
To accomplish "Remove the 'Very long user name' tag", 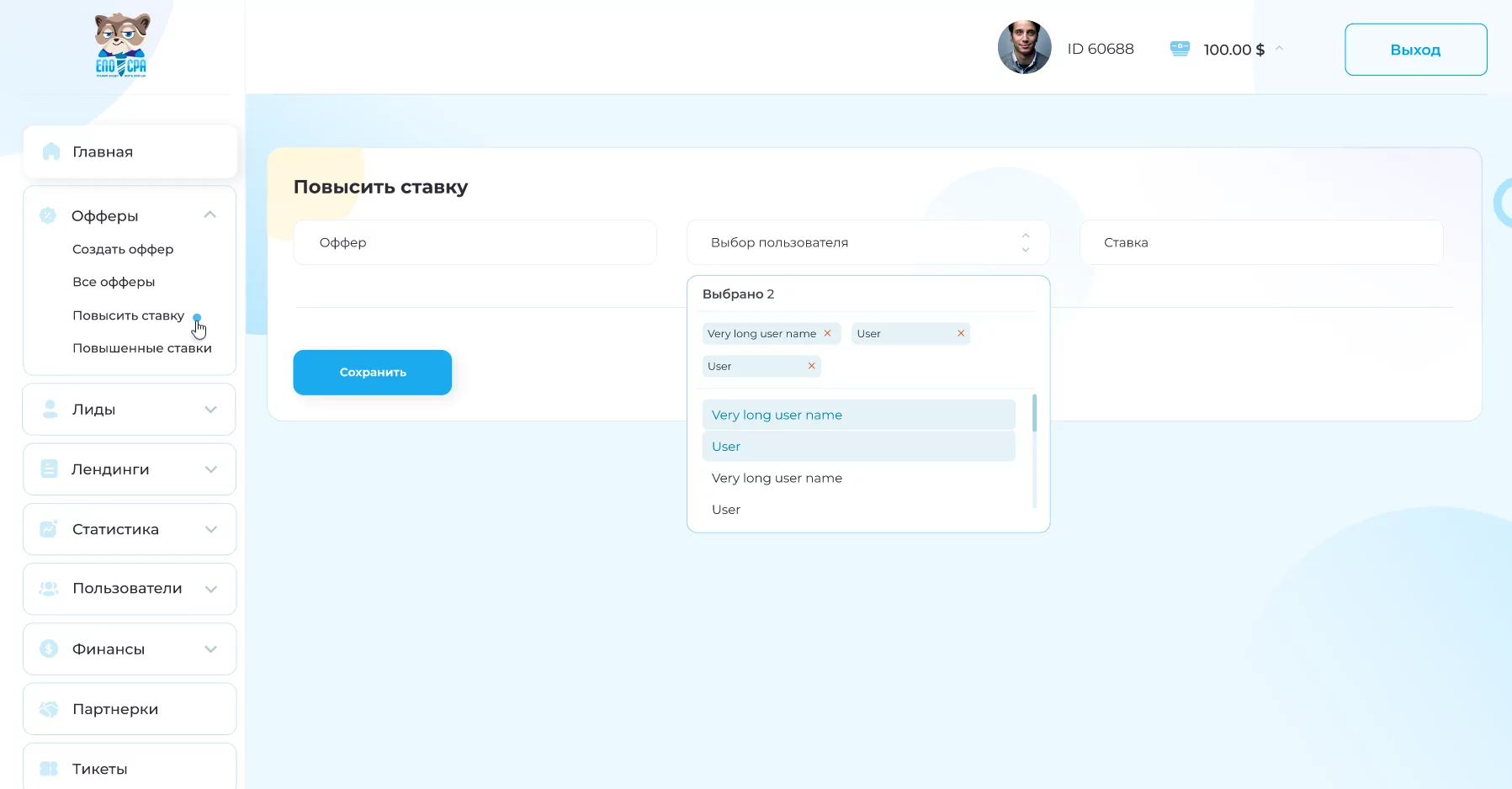I will pos(827,333).
